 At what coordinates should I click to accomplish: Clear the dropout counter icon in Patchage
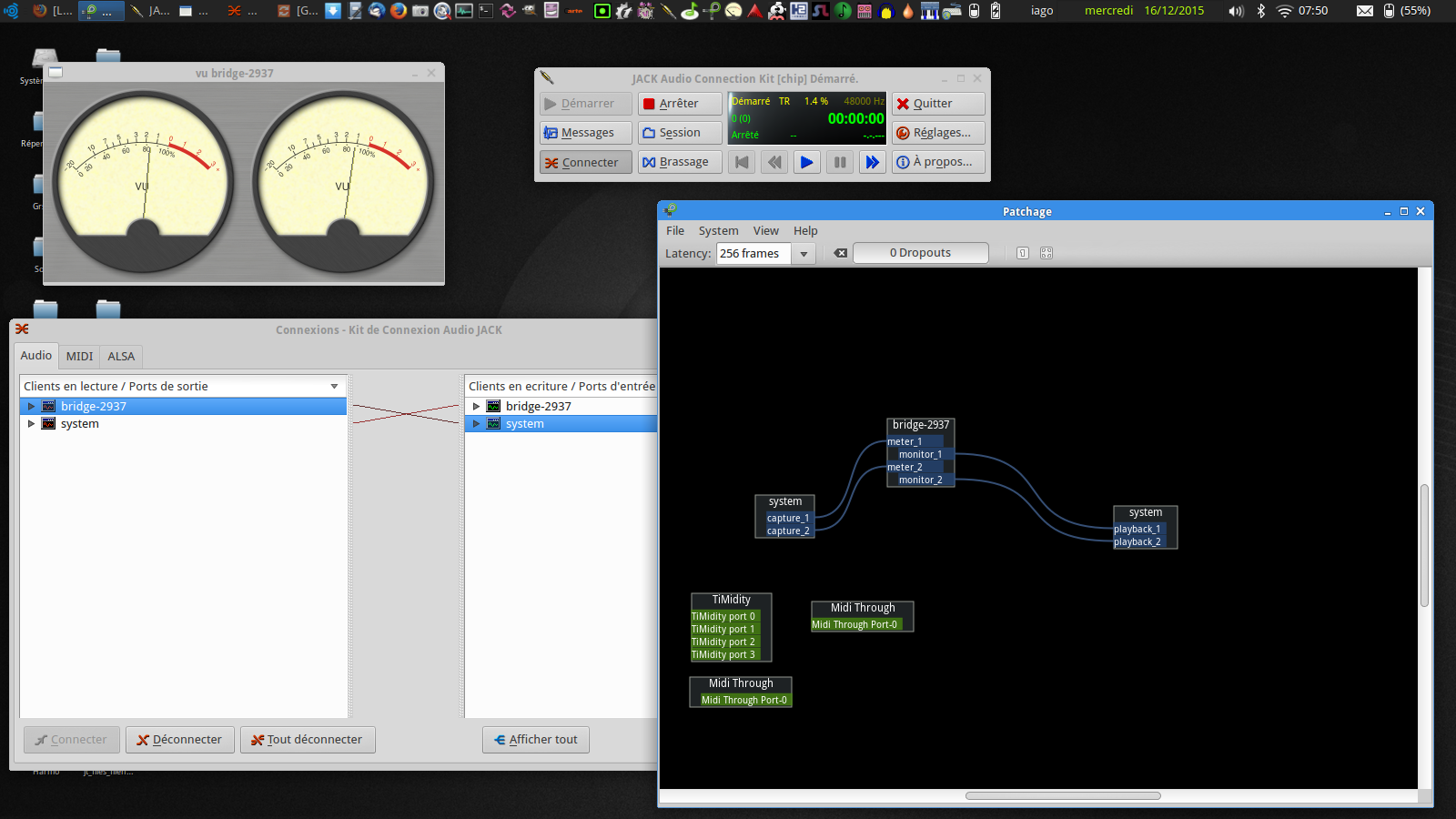pyautogui.click(x=841, y=253)
